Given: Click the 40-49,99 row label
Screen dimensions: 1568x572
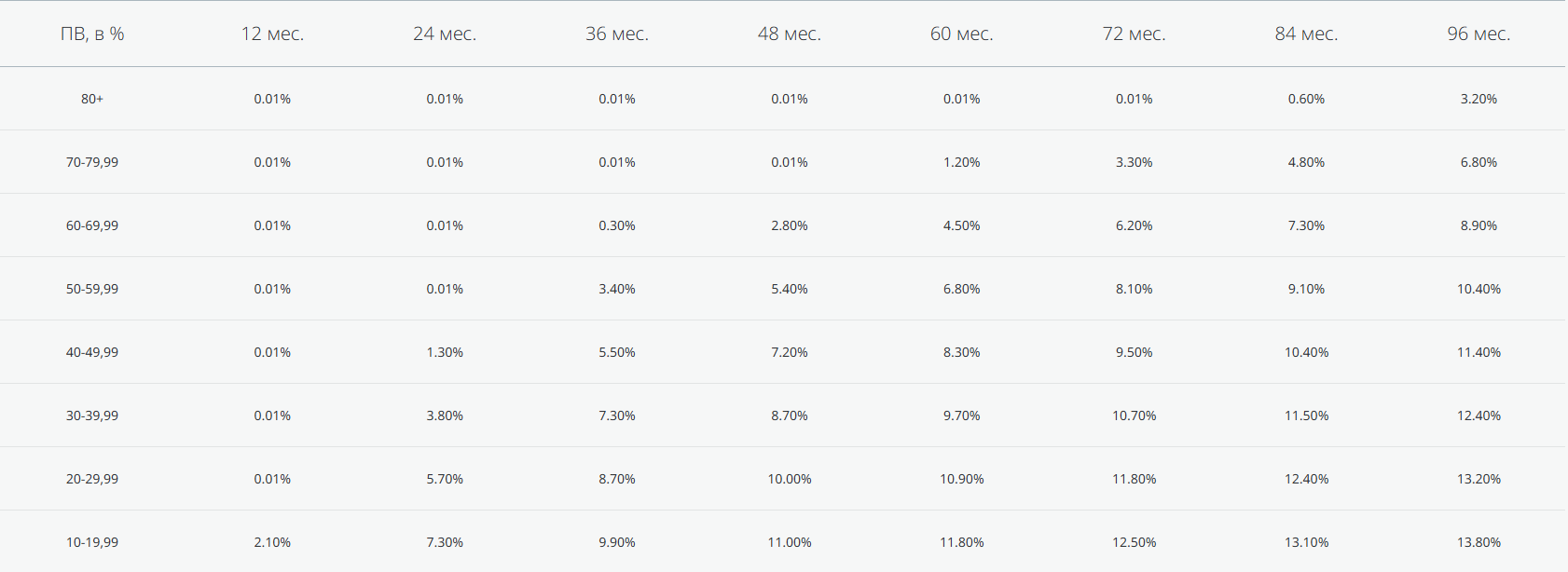Looking at the screenshot, I should coord(92,352).
